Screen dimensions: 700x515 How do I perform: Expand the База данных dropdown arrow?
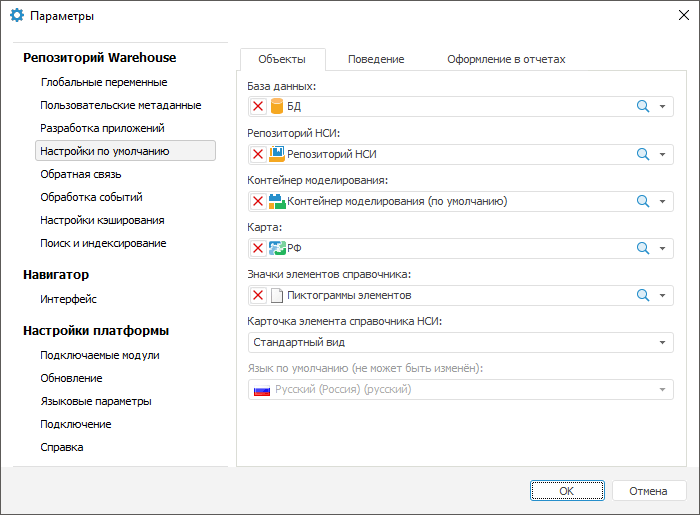(662, 107)
